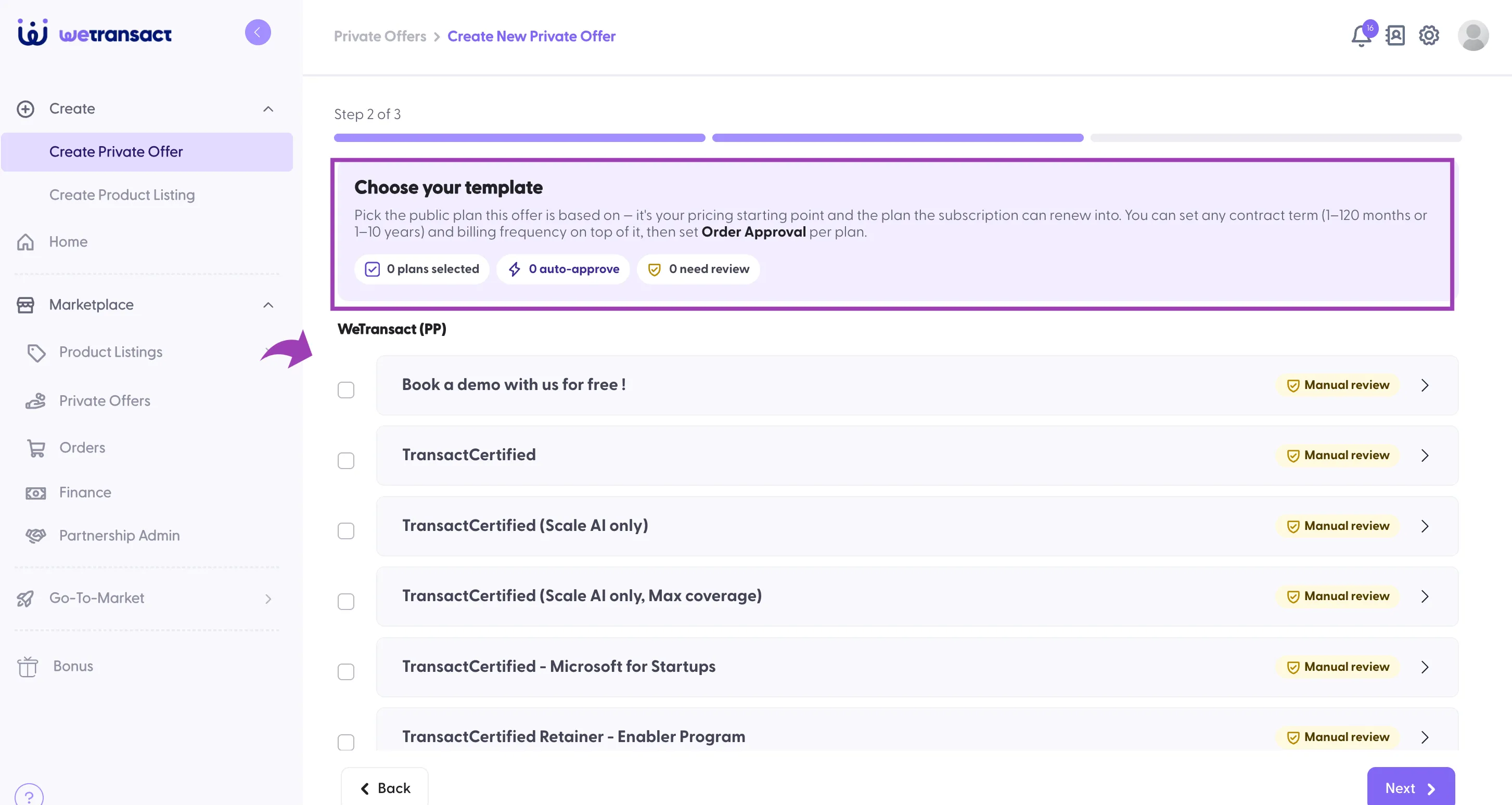Open the user profile avatar

pyautogui.click(x=1472, y=35)
